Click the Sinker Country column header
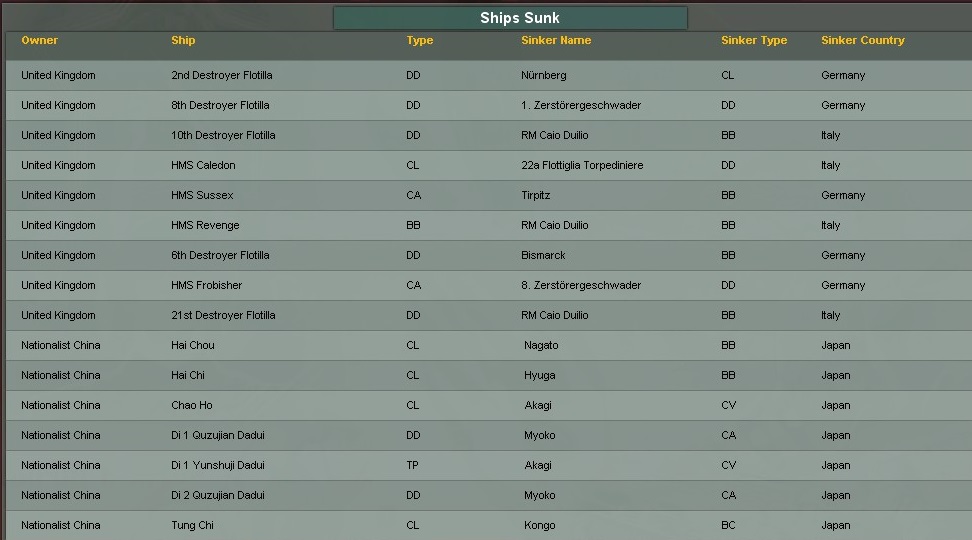Screen dimensions: 972x540 click(x=862, y=41)
